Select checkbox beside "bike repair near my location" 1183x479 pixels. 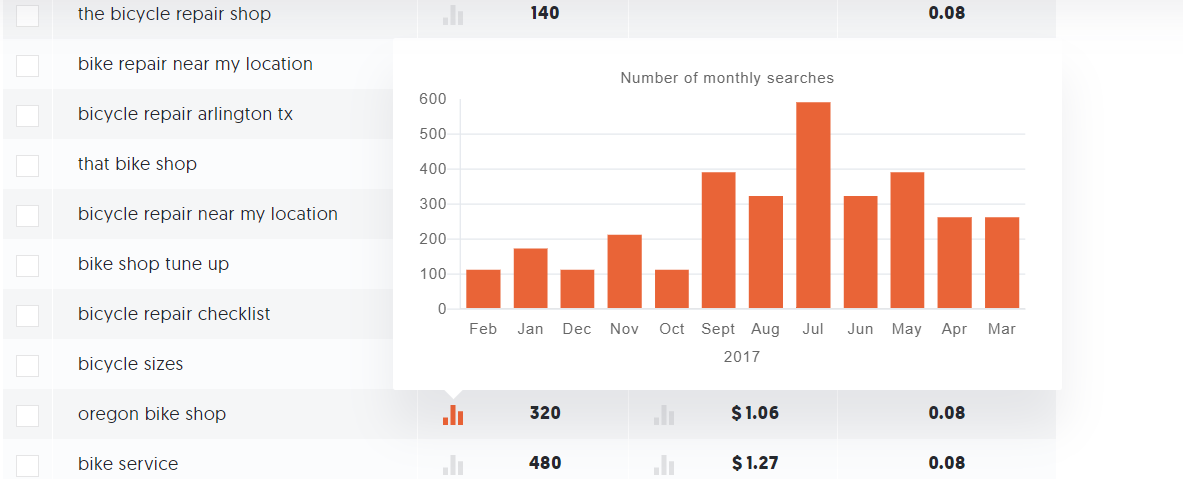tap(27, 65)
